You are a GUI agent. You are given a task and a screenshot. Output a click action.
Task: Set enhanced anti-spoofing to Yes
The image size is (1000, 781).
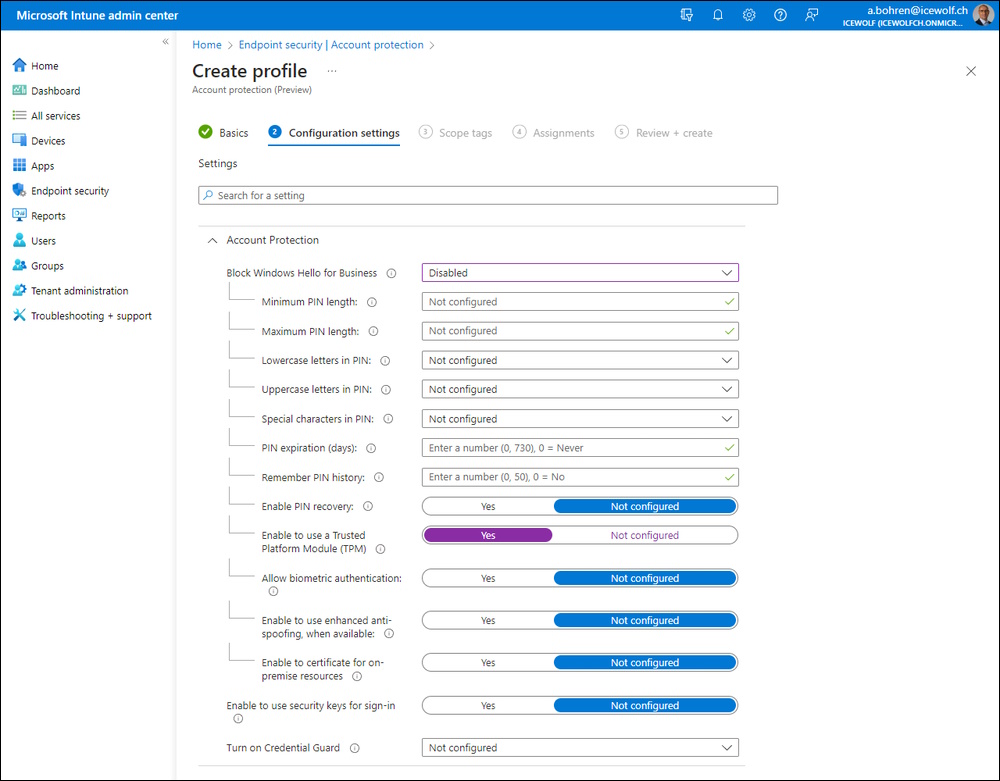pyautogui.click(x=488, y=620)
